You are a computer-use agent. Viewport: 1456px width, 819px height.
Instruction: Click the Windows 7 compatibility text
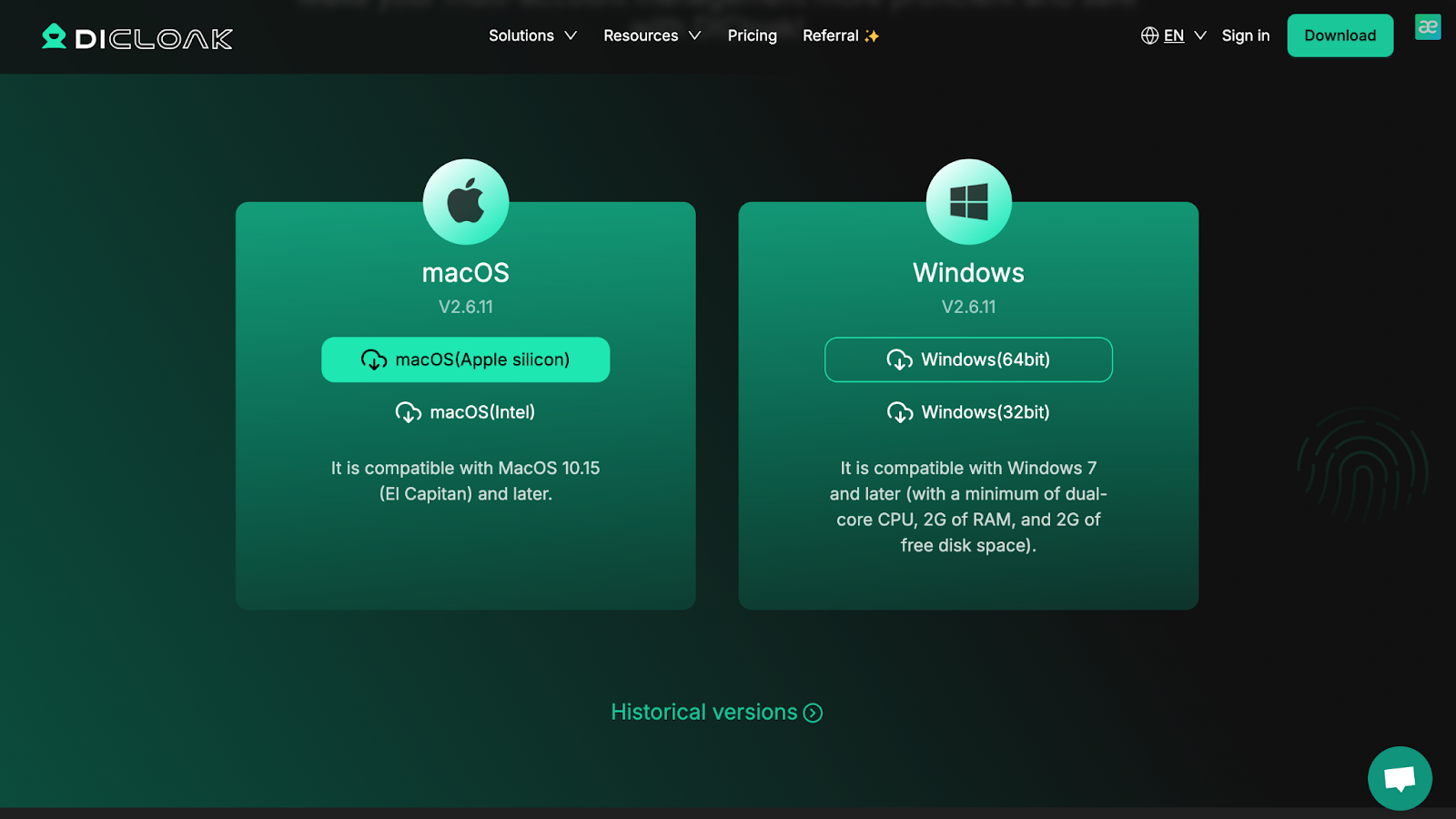click(968, 506)
